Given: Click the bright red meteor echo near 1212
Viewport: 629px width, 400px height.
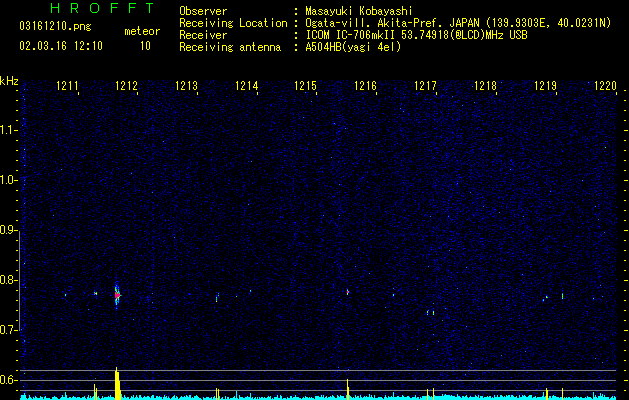Looking at the screenshot, I should coord(117,295).
